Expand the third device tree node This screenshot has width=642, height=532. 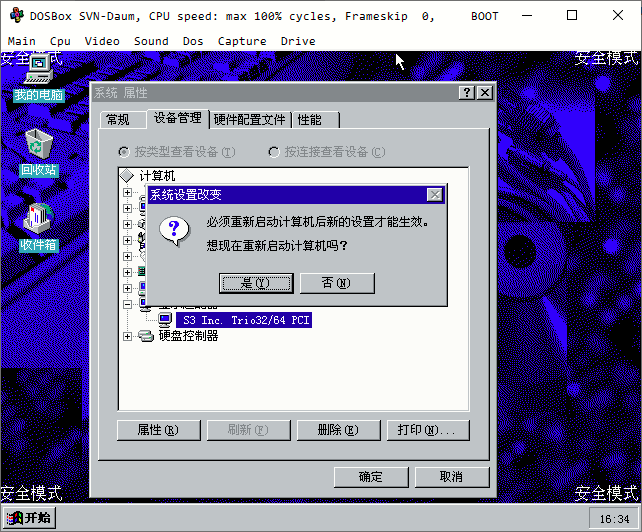[x=127, y=224]
